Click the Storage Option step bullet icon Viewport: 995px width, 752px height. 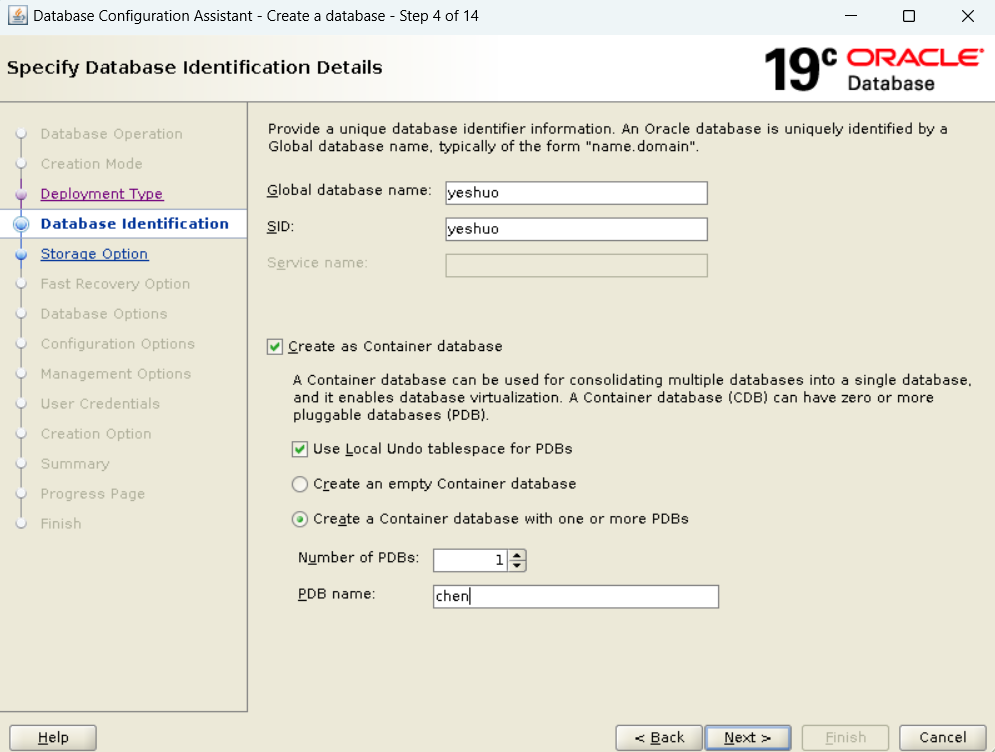21,254
